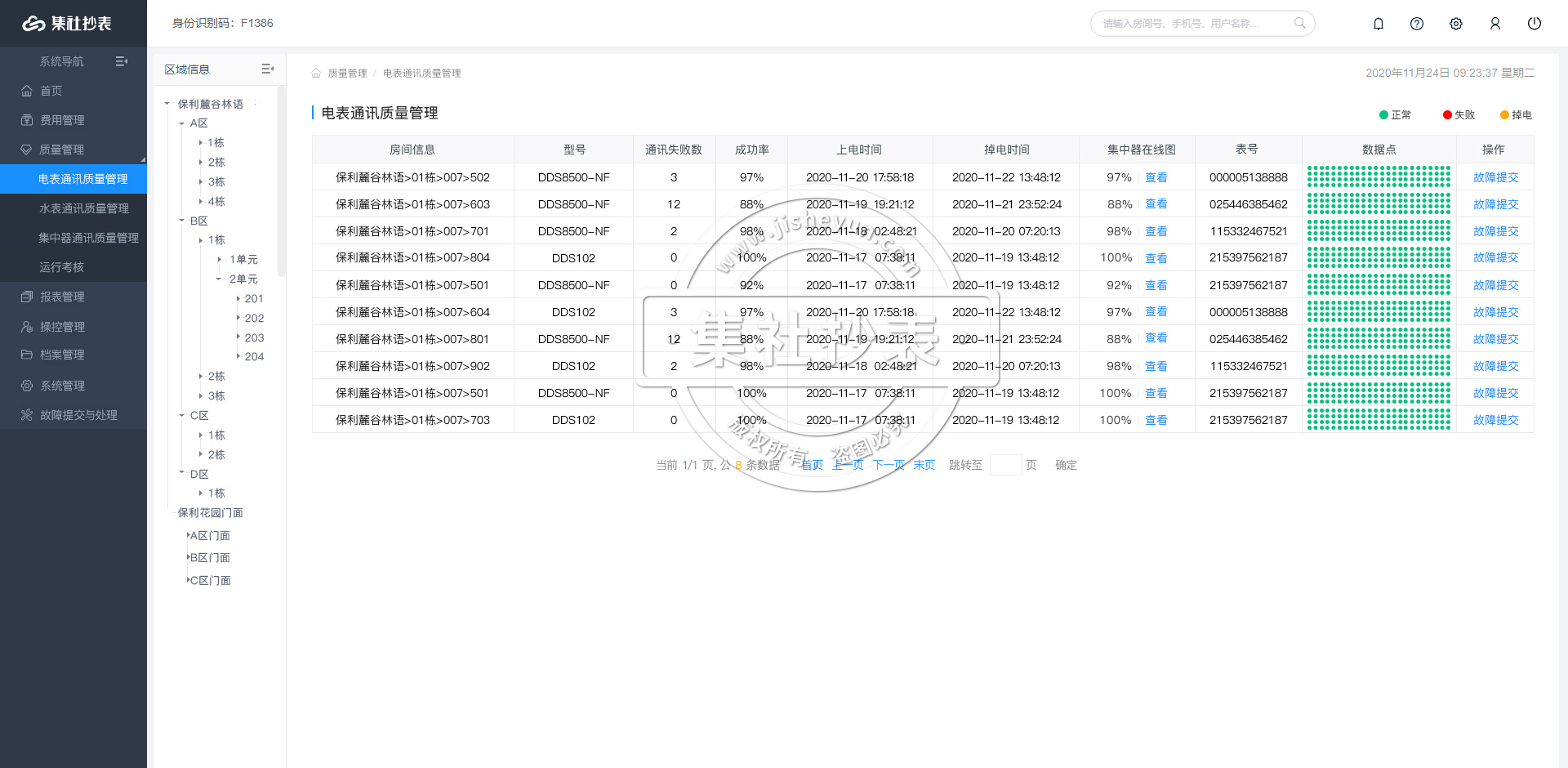Collapse the region info panel icon
1568x768 pixels.
click(267, 69)
